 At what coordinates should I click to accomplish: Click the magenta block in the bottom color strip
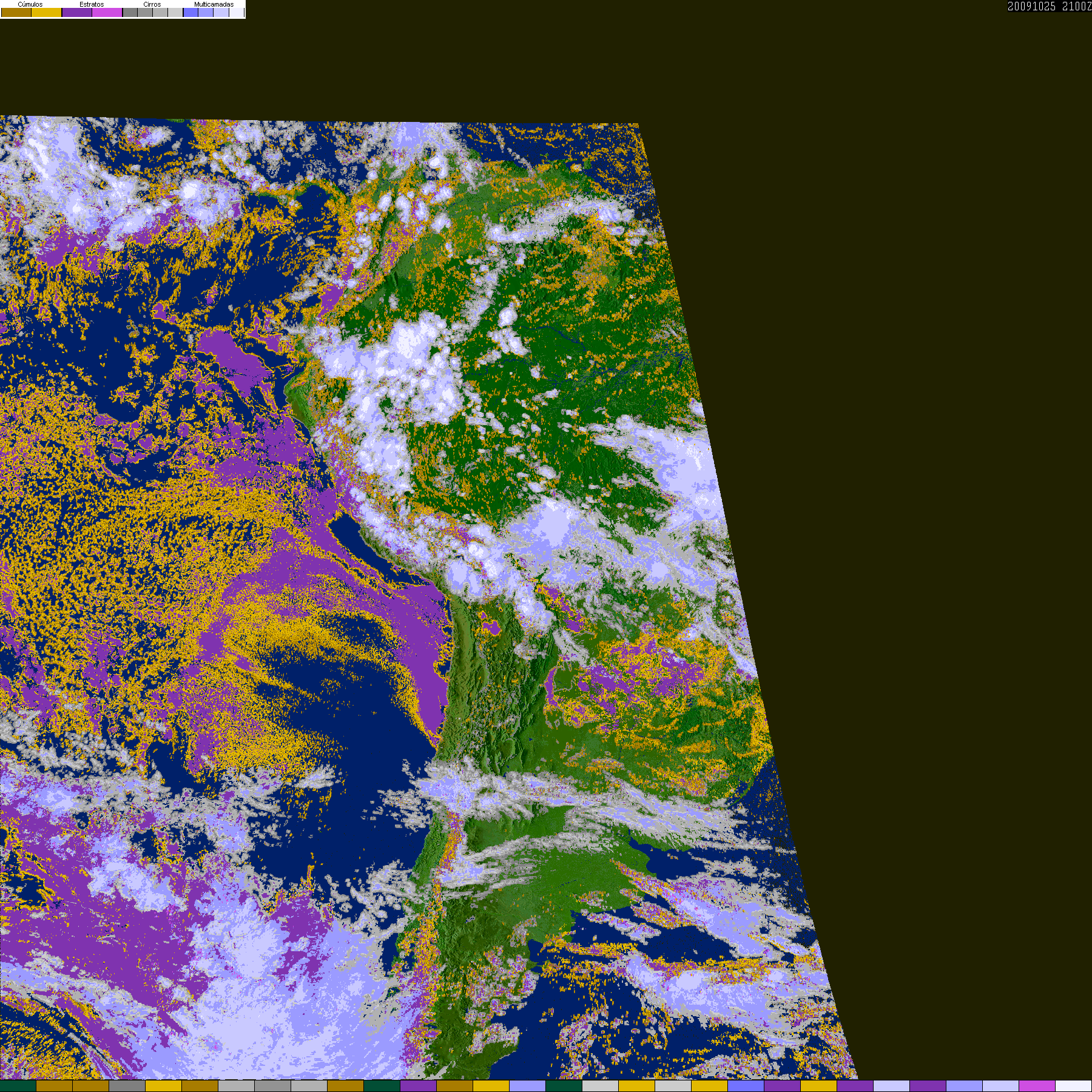(x=1037, y=1086)
